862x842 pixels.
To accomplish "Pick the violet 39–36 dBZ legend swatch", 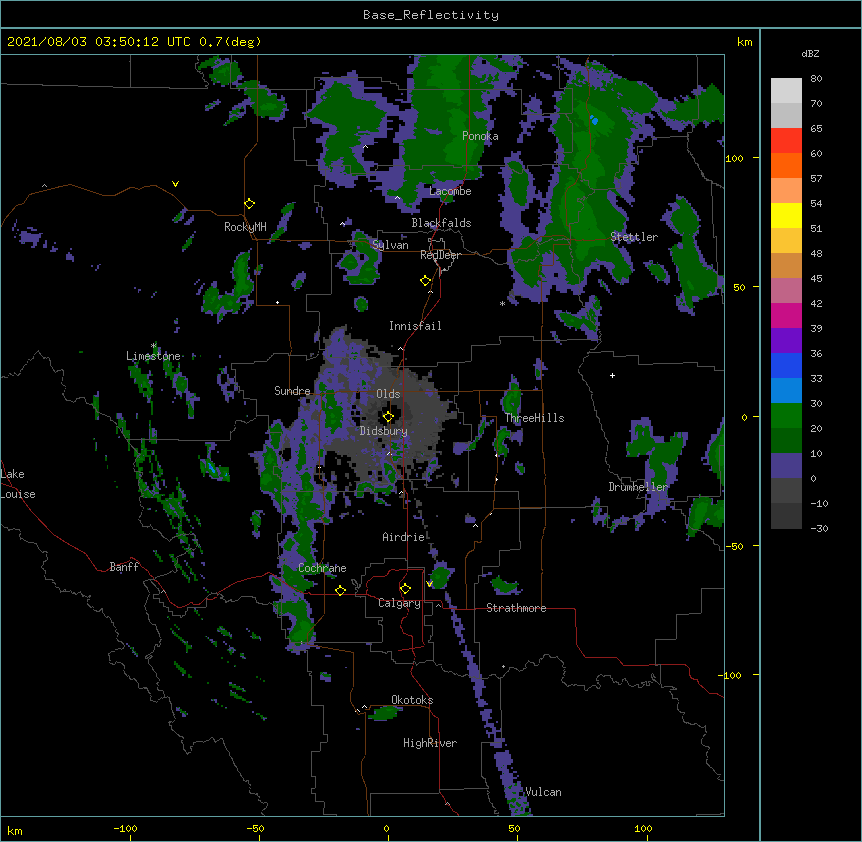I will pos(786,340).
